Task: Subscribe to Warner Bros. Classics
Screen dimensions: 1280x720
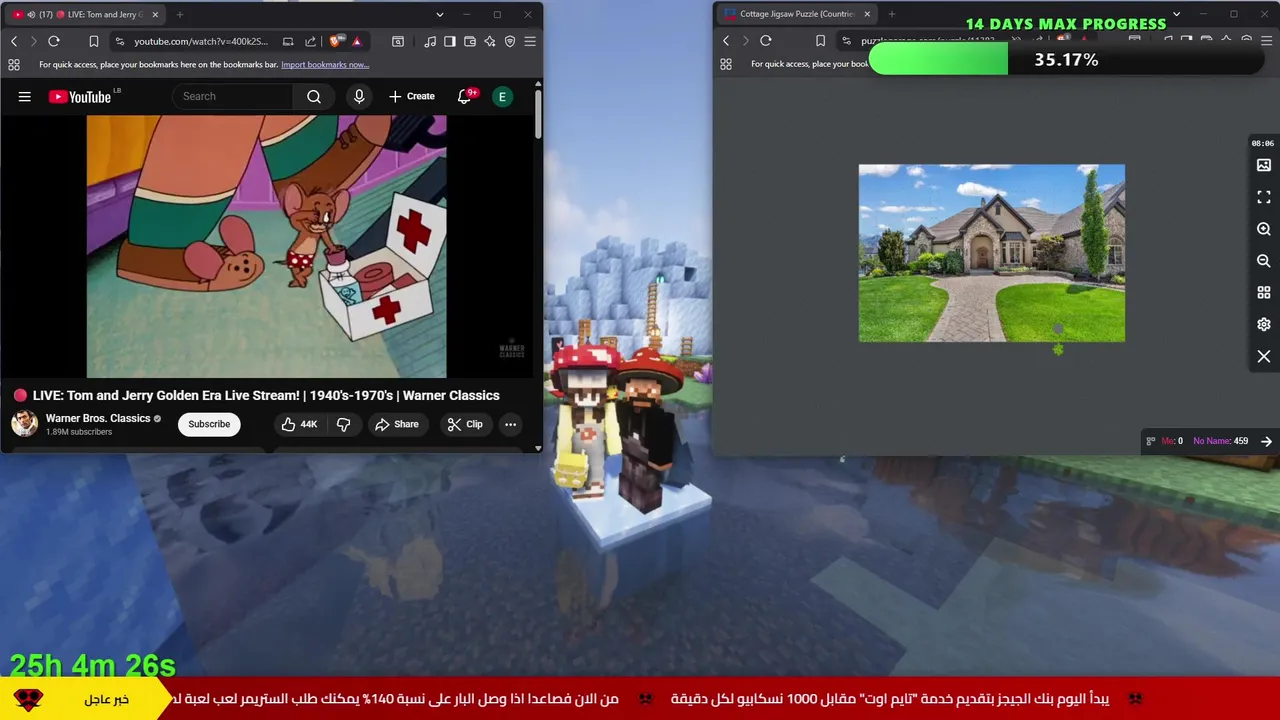Action: 209,424
